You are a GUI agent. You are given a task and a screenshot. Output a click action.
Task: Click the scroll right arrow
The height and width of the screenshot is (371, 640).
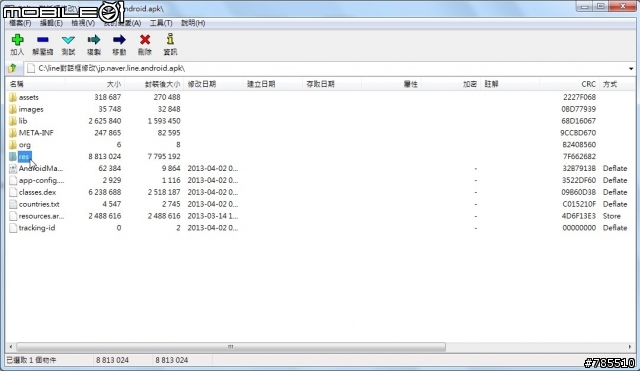pos(630,347)
